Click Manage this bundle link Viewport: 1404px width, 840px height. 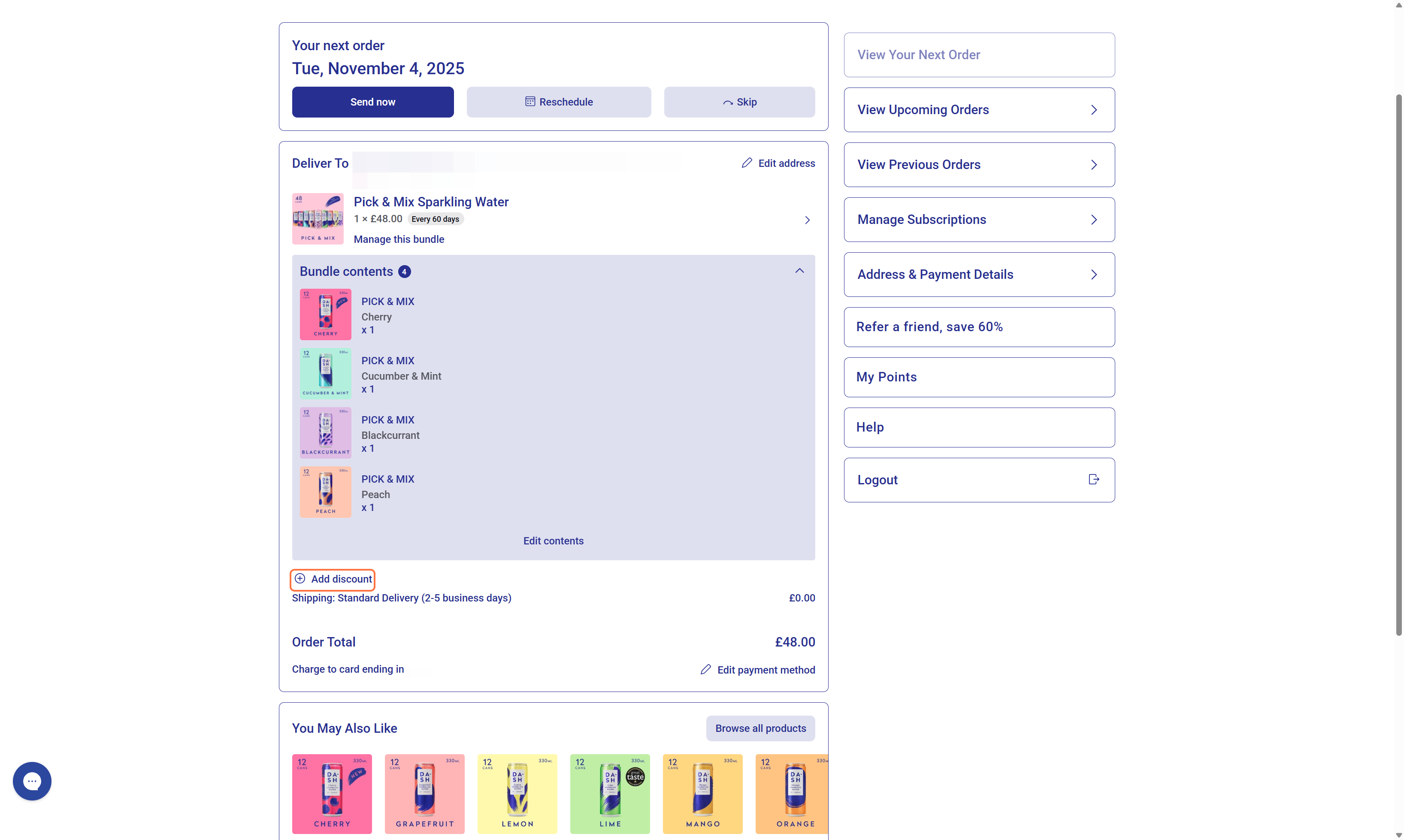399,239
